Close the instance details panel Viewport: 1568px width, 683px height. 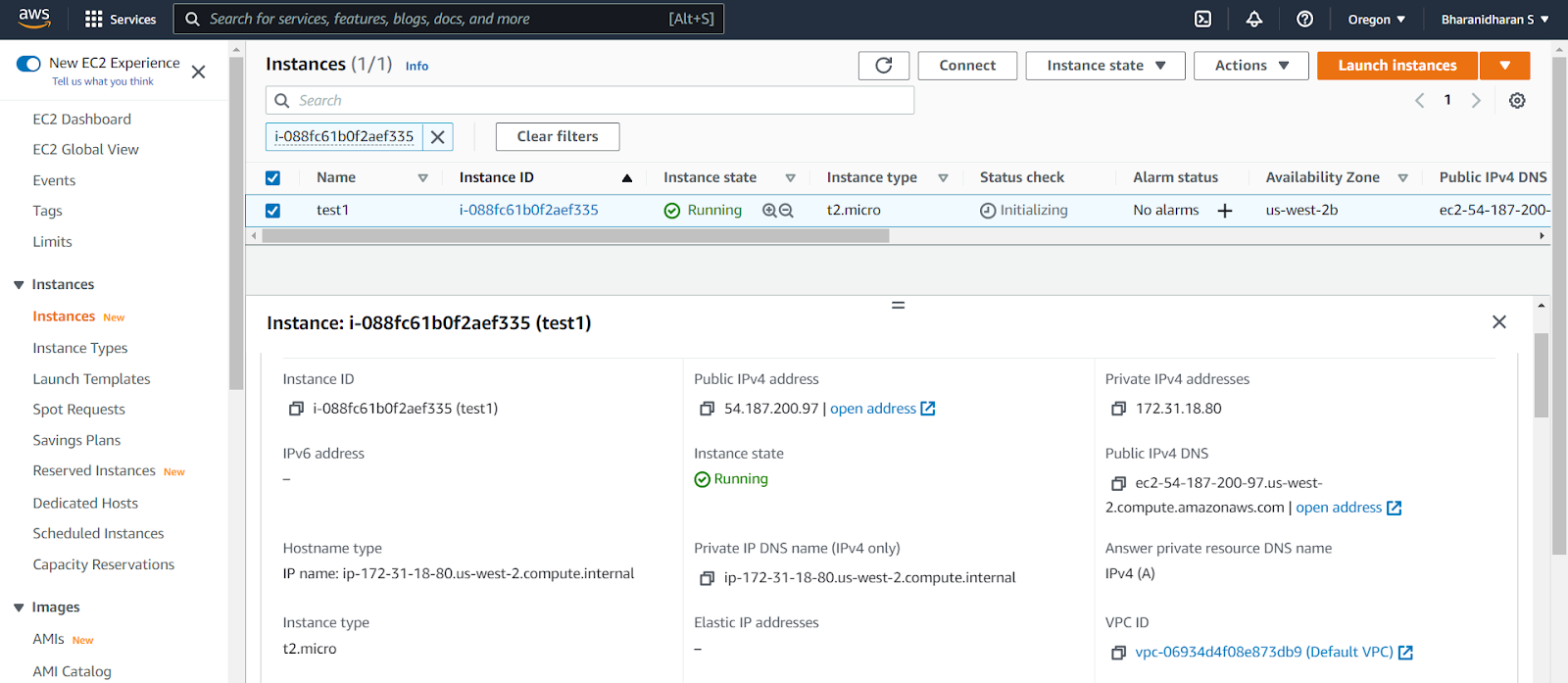[x=1499, y=322]
